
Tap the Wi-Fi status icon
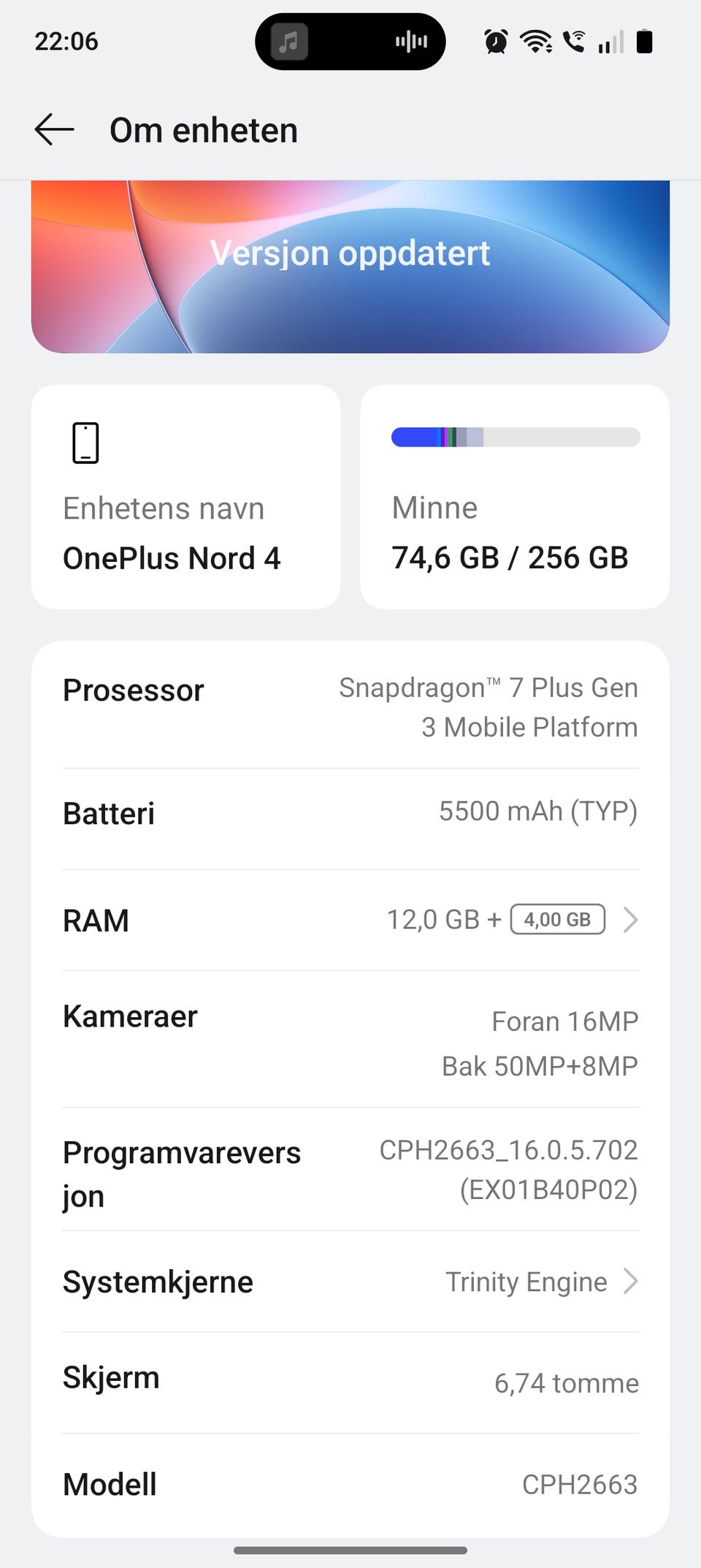point(536,42)
